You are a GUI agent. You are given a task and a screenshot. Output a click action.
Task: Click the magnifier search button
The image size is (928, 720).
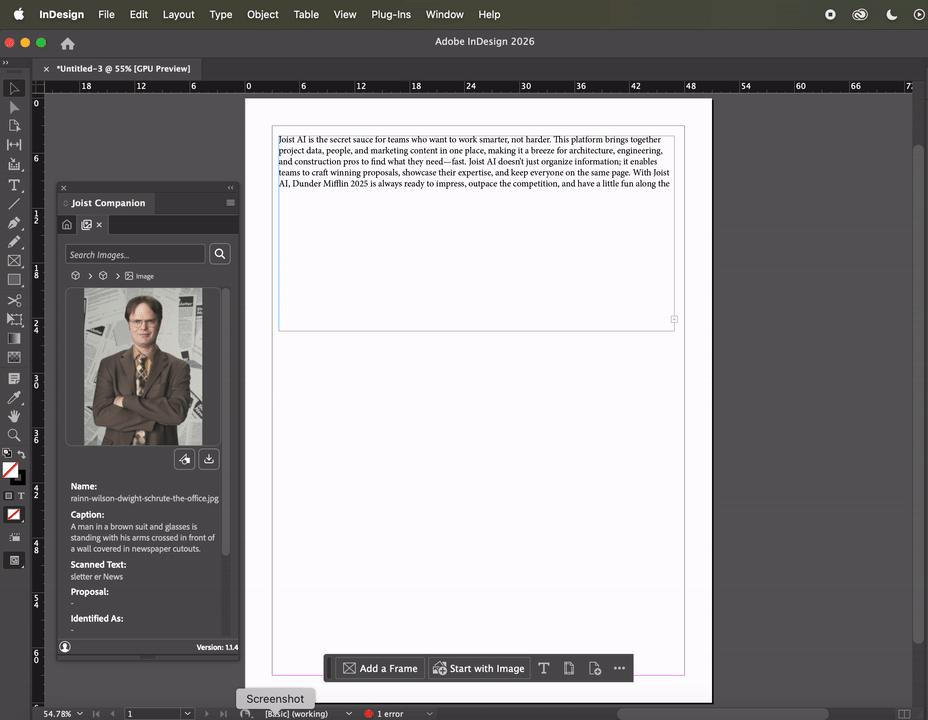[x=220, y=254]
